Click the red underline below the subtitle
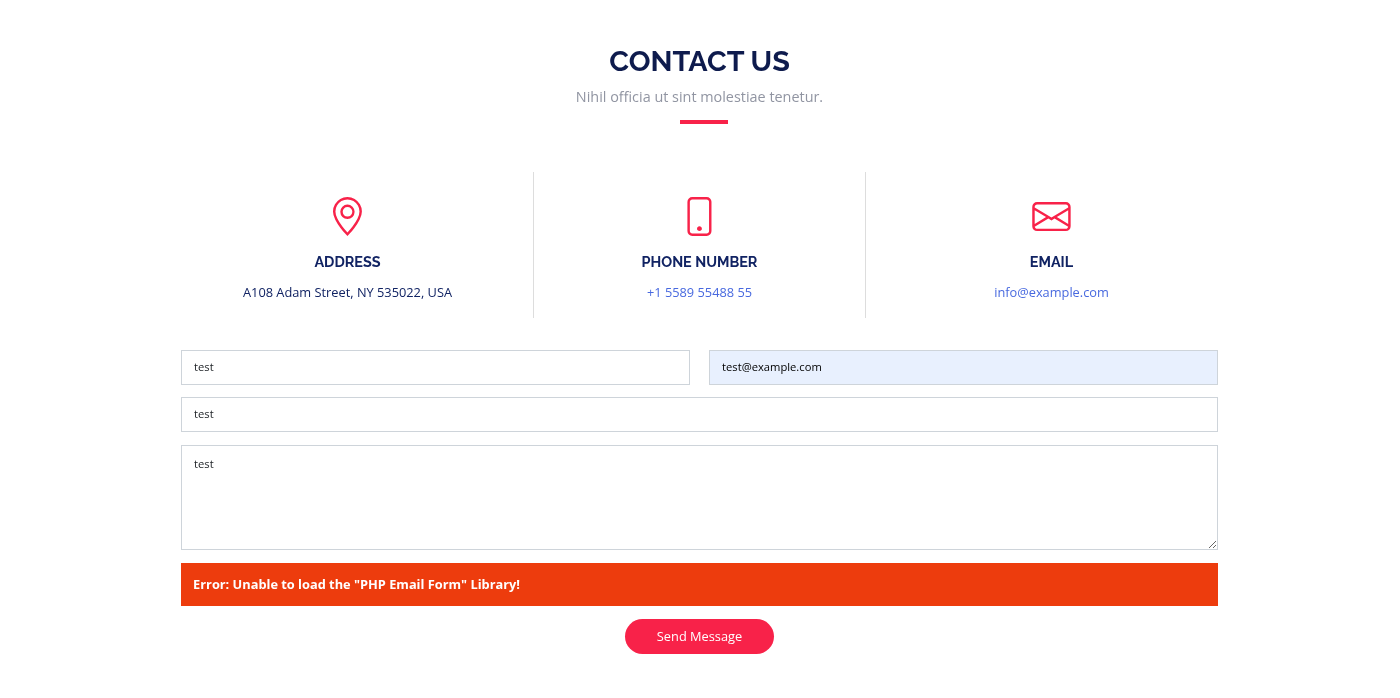Image resolution: width=1400 pixels, height=698 pixels. [x=704, y=122]
